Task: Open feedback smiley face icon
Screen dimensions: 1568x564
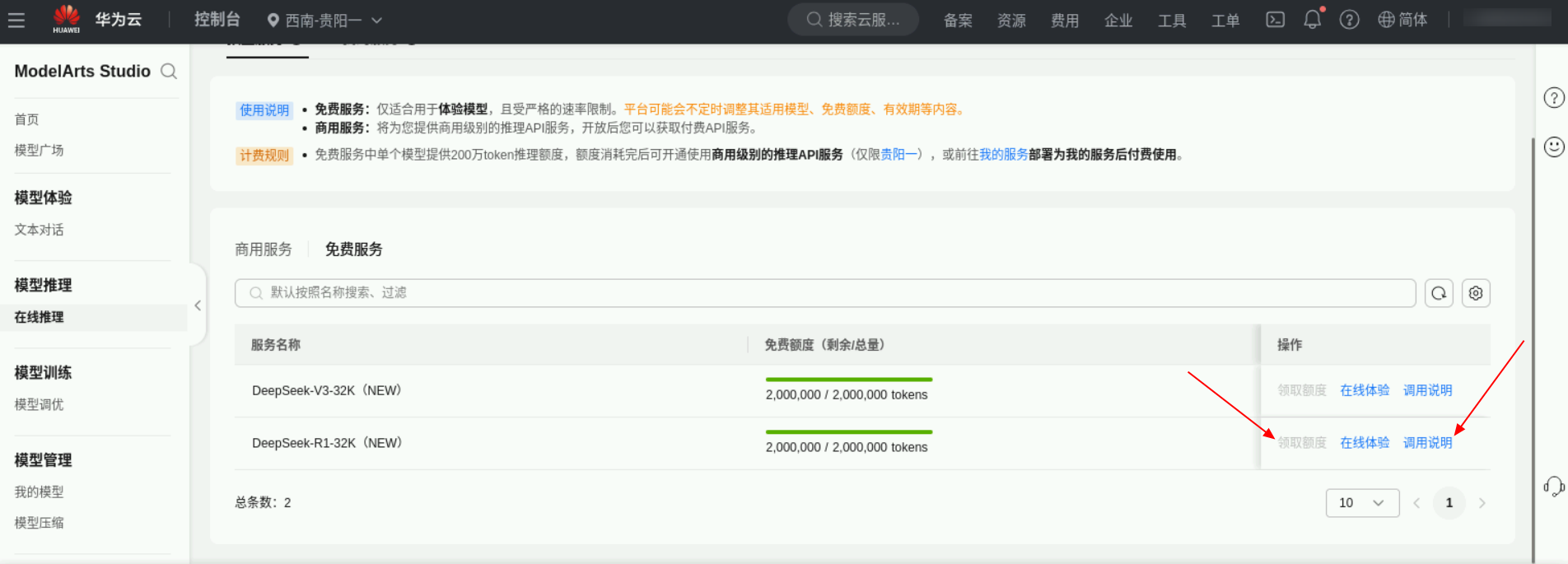Action: 1553,147
